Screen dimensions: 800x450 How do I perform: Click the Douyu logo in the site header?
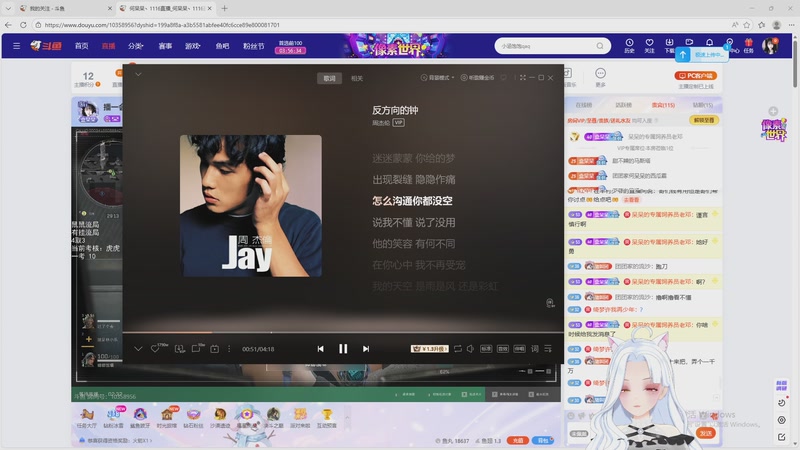pos(46,46)
